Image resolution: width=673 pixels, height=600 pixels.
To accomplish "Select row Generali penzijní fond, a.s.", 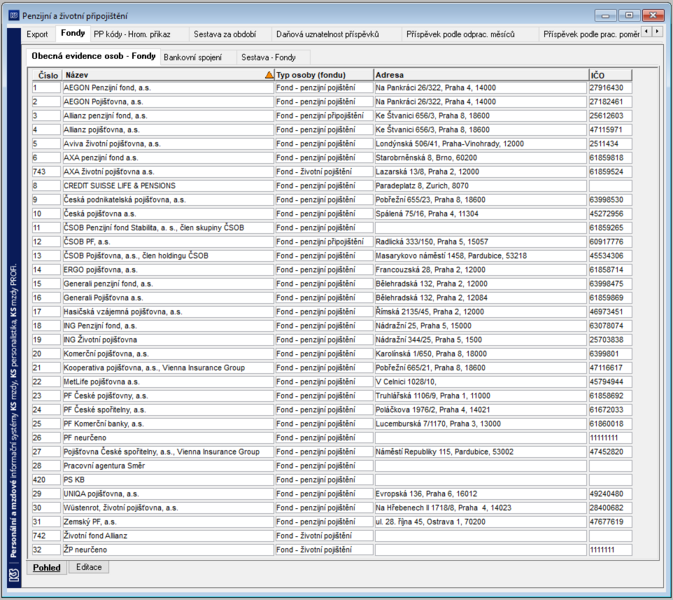I will 332,284.
